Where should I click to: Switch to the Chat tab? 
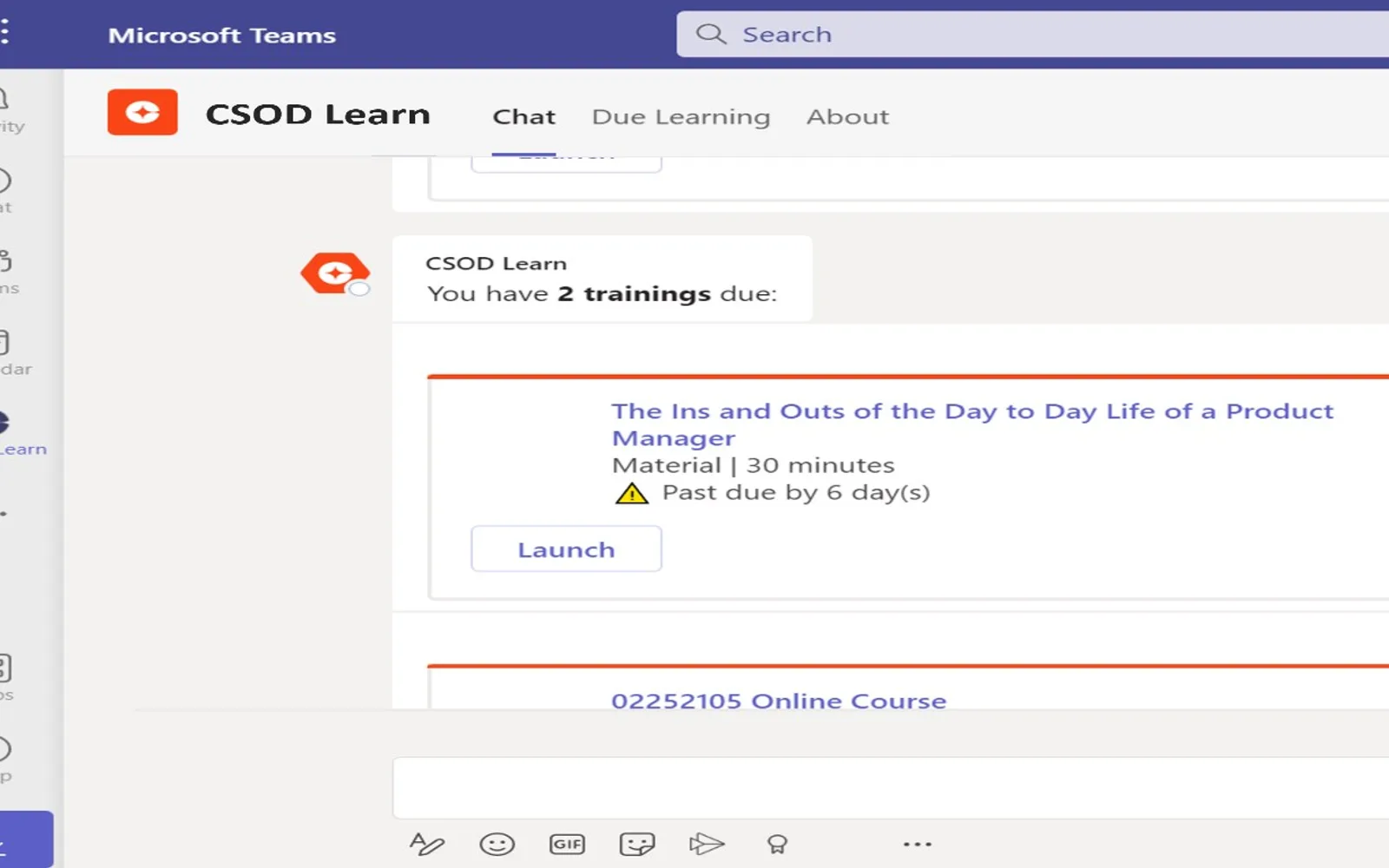(523, 117)
